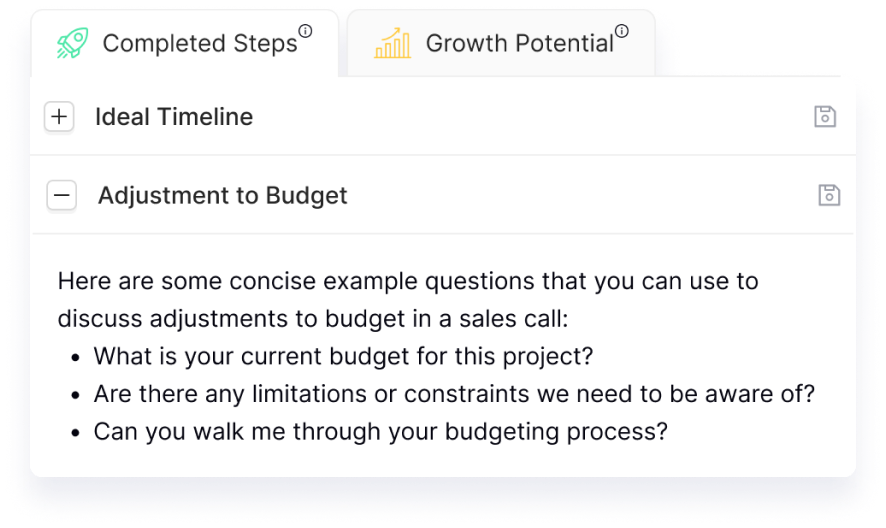The height and width of the screenshot is (528, 886).
Task: Click the Adjustment to Budget heading
Action: click(x=223, y=196)
